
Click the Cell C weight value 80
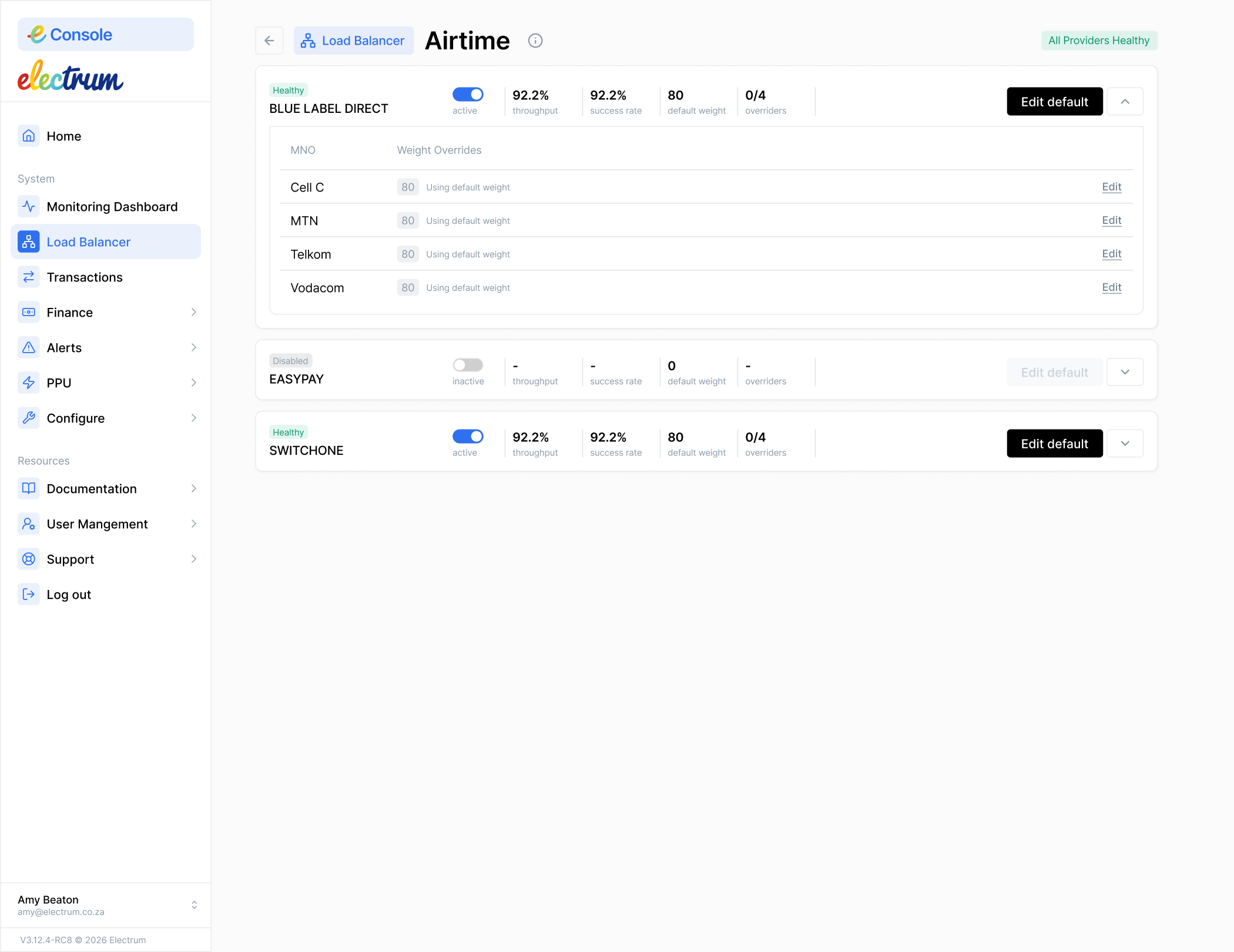click(x=408, y=187)
